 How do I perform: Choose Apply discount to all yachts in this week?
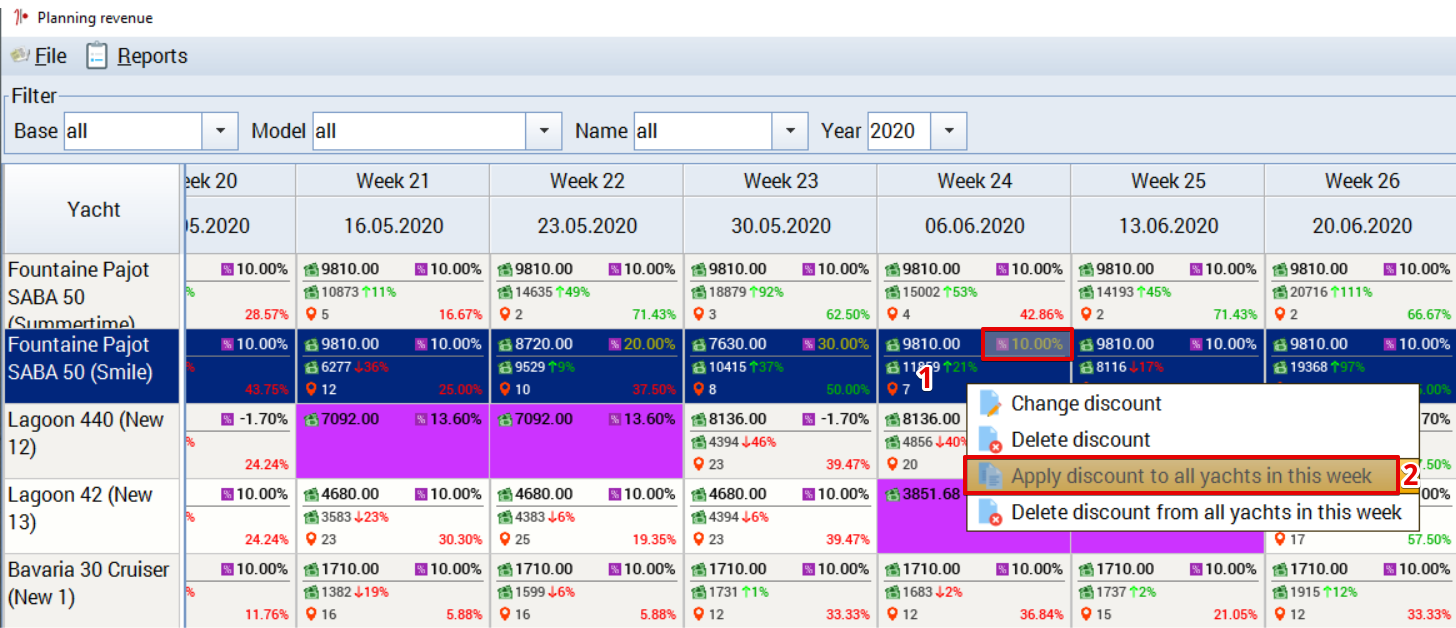pos(1180,476)
